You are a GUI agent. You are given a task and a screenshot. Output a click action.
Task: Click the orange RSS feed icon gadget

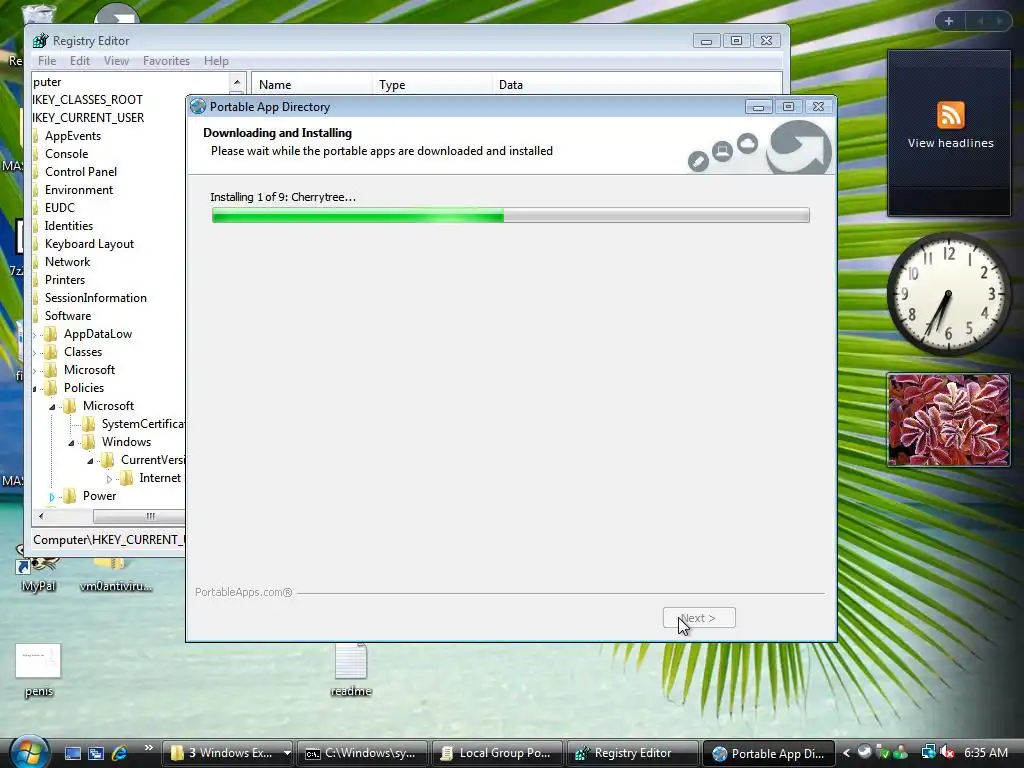[950, 115]
